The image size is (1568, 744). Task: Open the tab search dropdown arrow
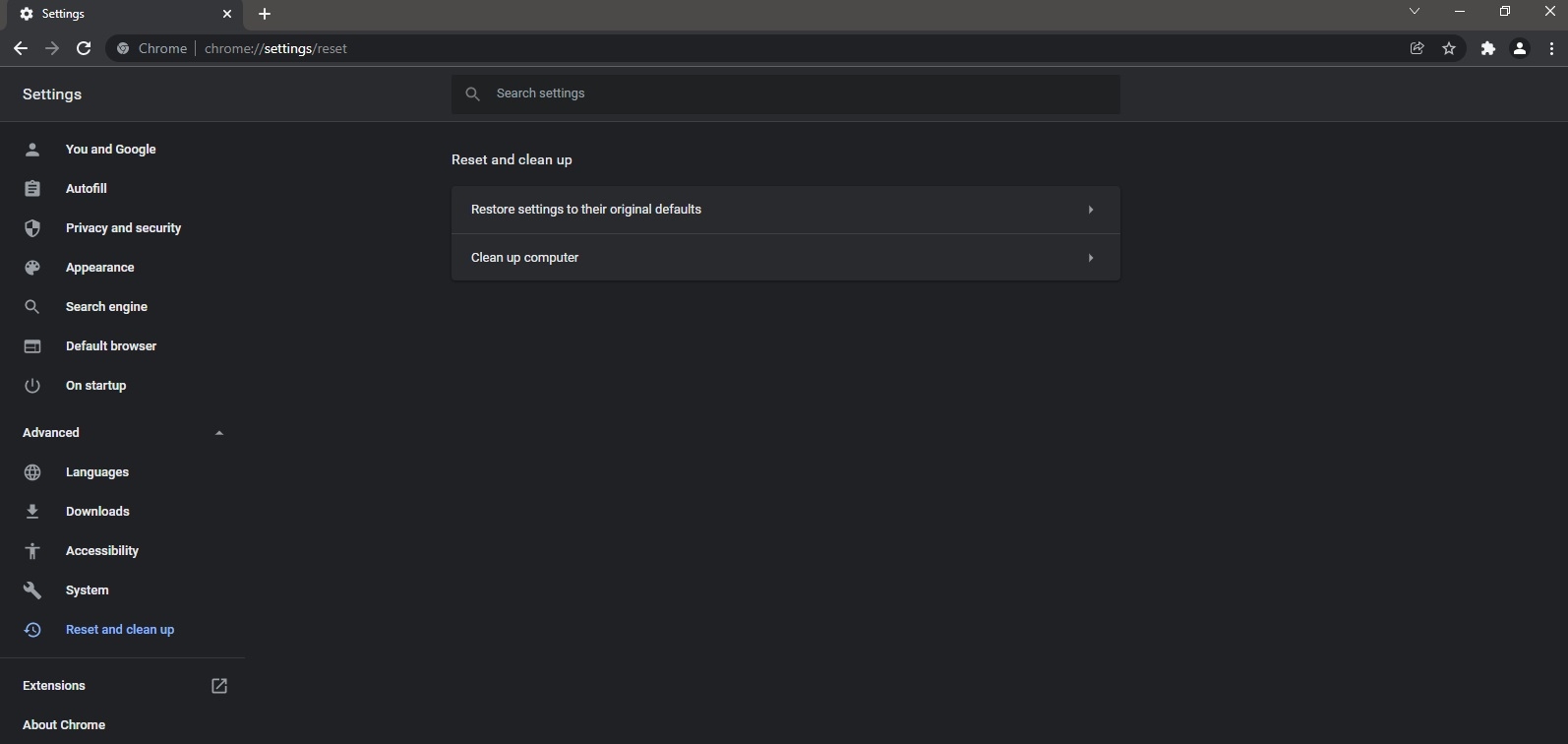[1415, 12]
